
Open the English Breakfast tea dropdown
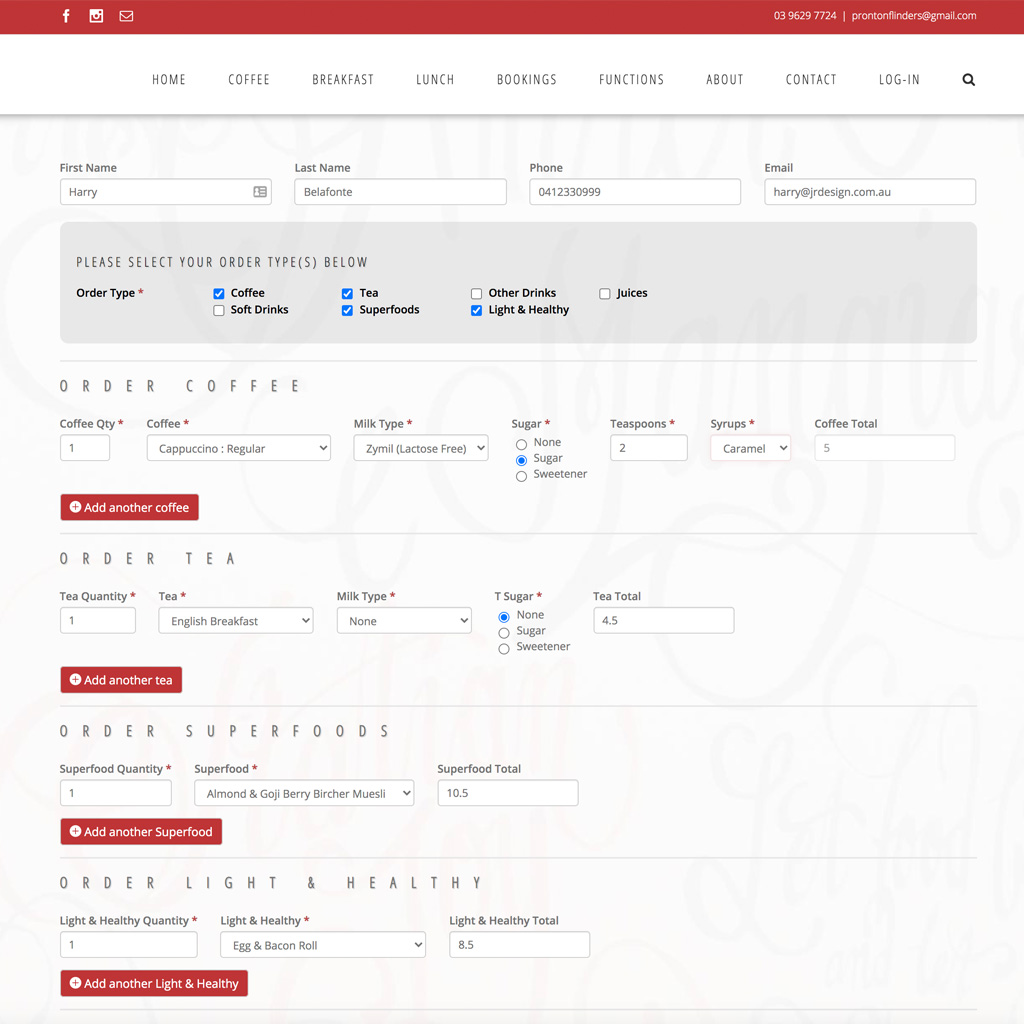click(236, 620)
